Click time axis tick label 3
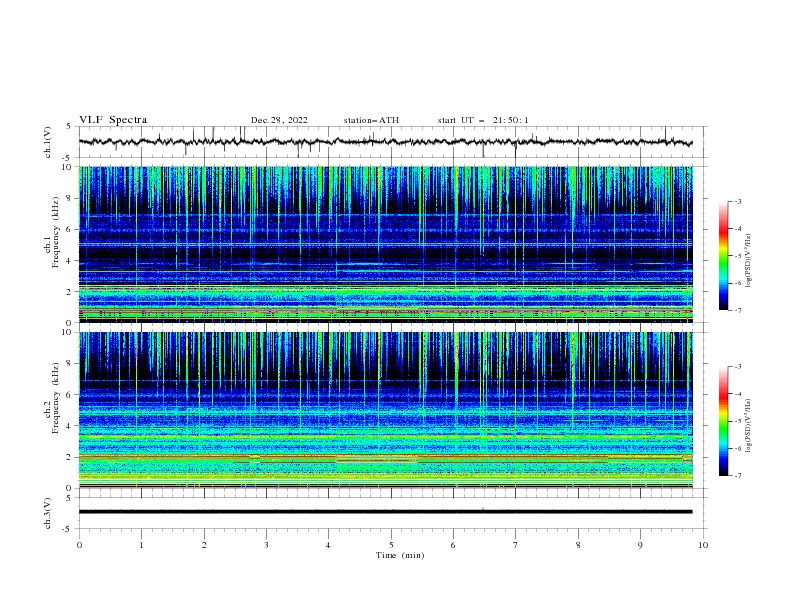 266,545
